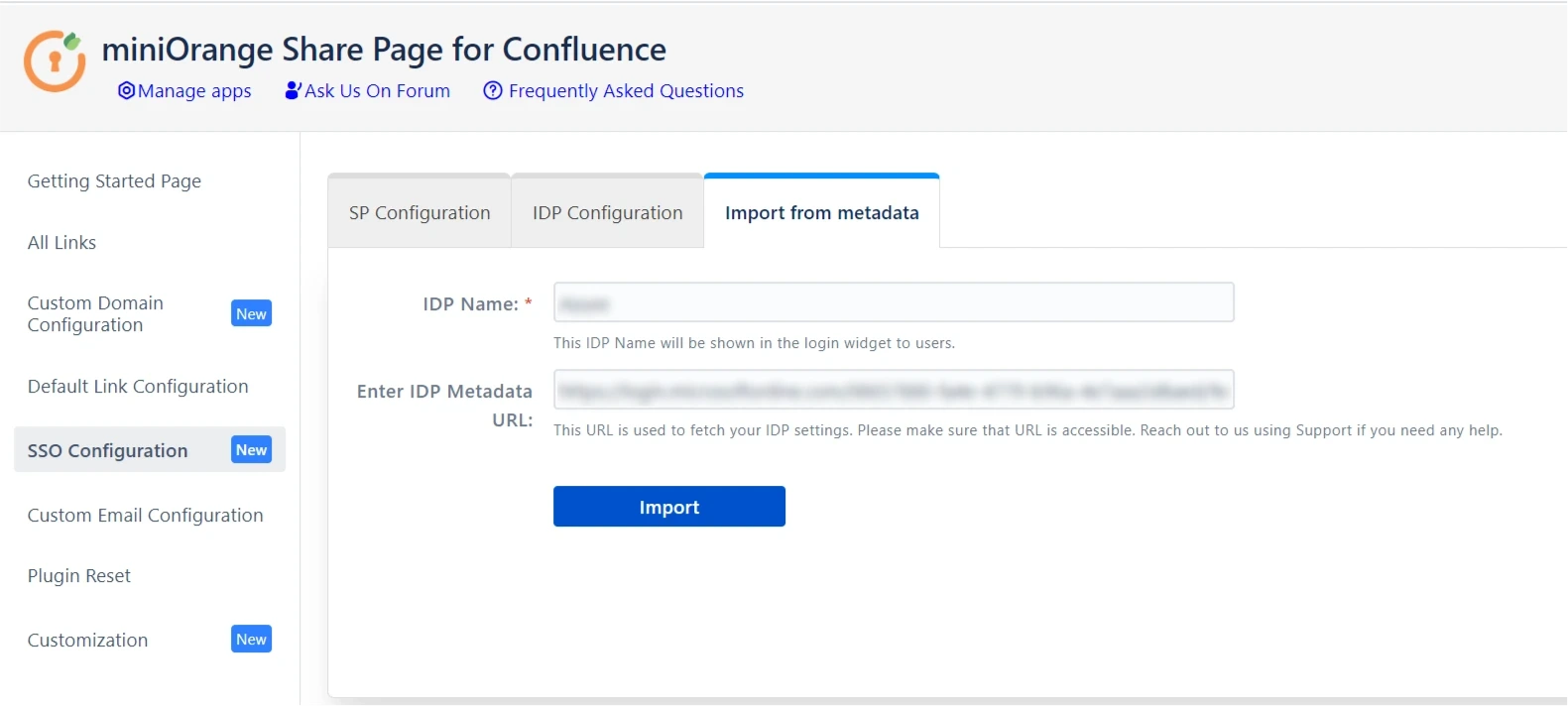Select the Import from metadata tab

[x=821, y=212]
